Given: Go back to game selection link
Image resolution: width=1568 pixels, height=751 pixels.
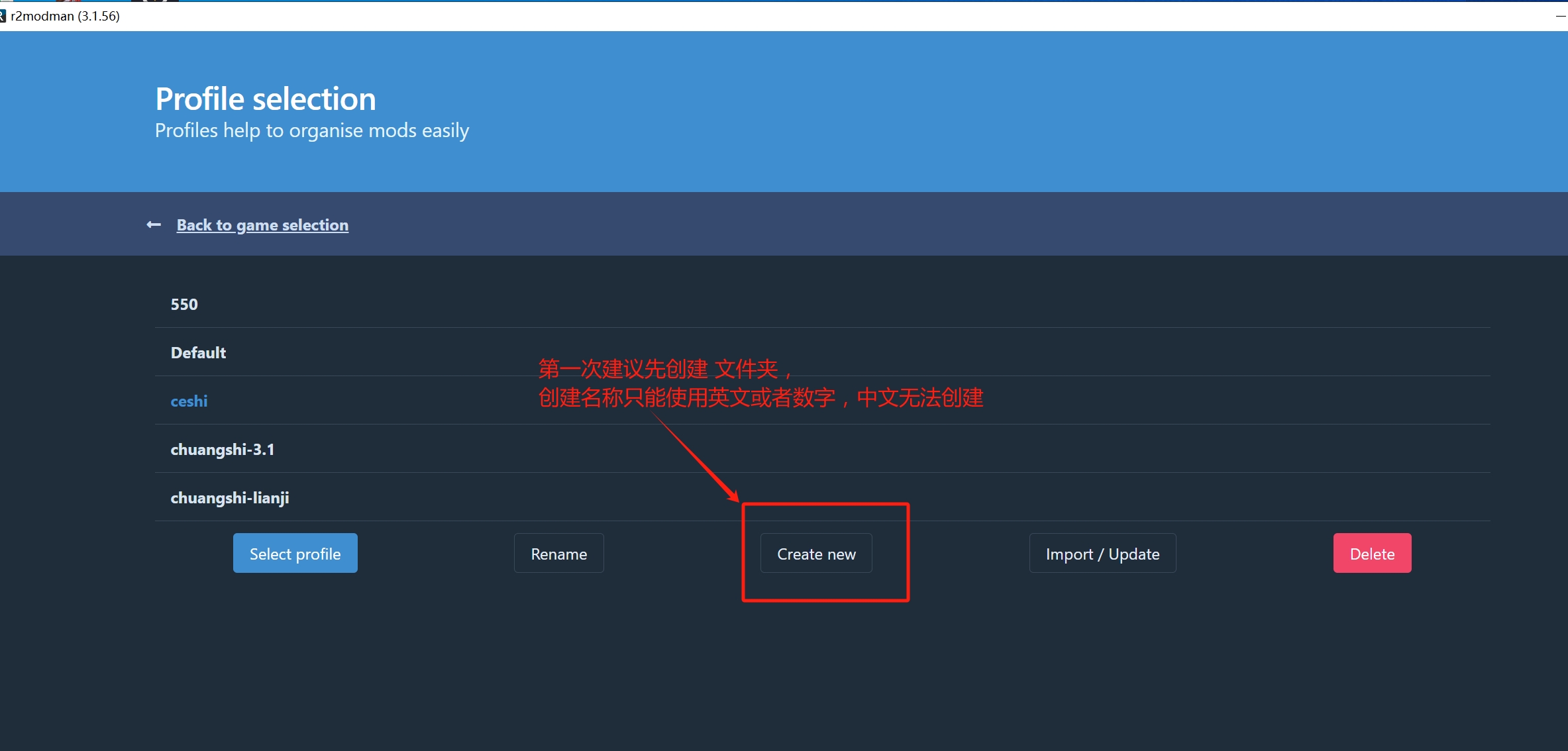Looking at the screenshot, I should (262, 225).
